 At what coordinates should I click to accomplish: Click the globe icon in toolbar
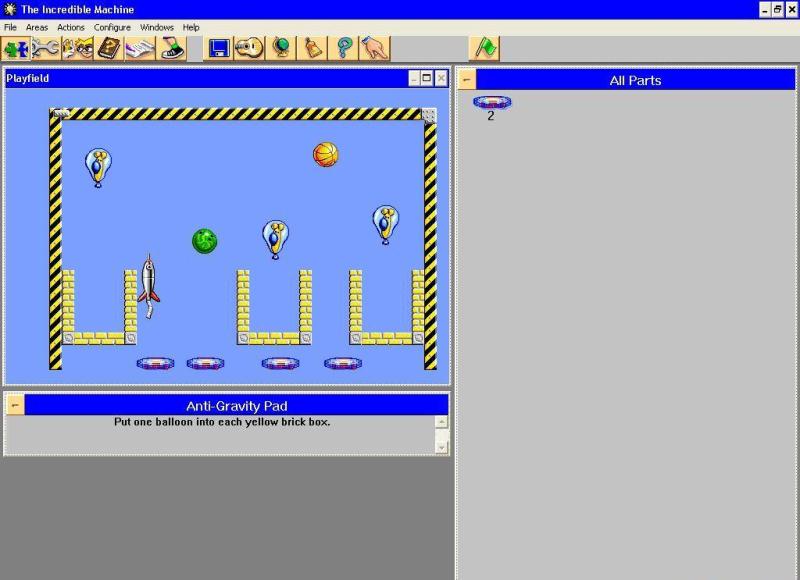(x=281, y=48)
